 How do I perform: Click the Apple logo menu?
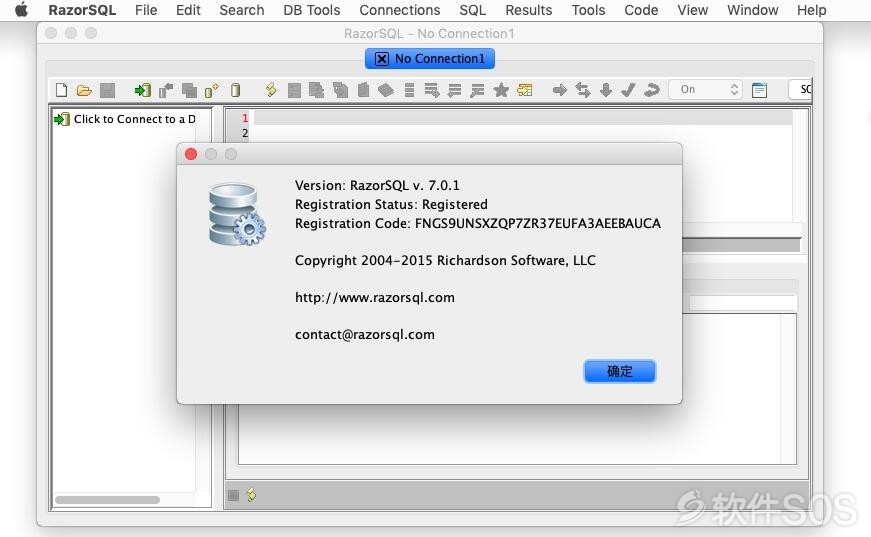pyautogui.click(x=21, y=10)
